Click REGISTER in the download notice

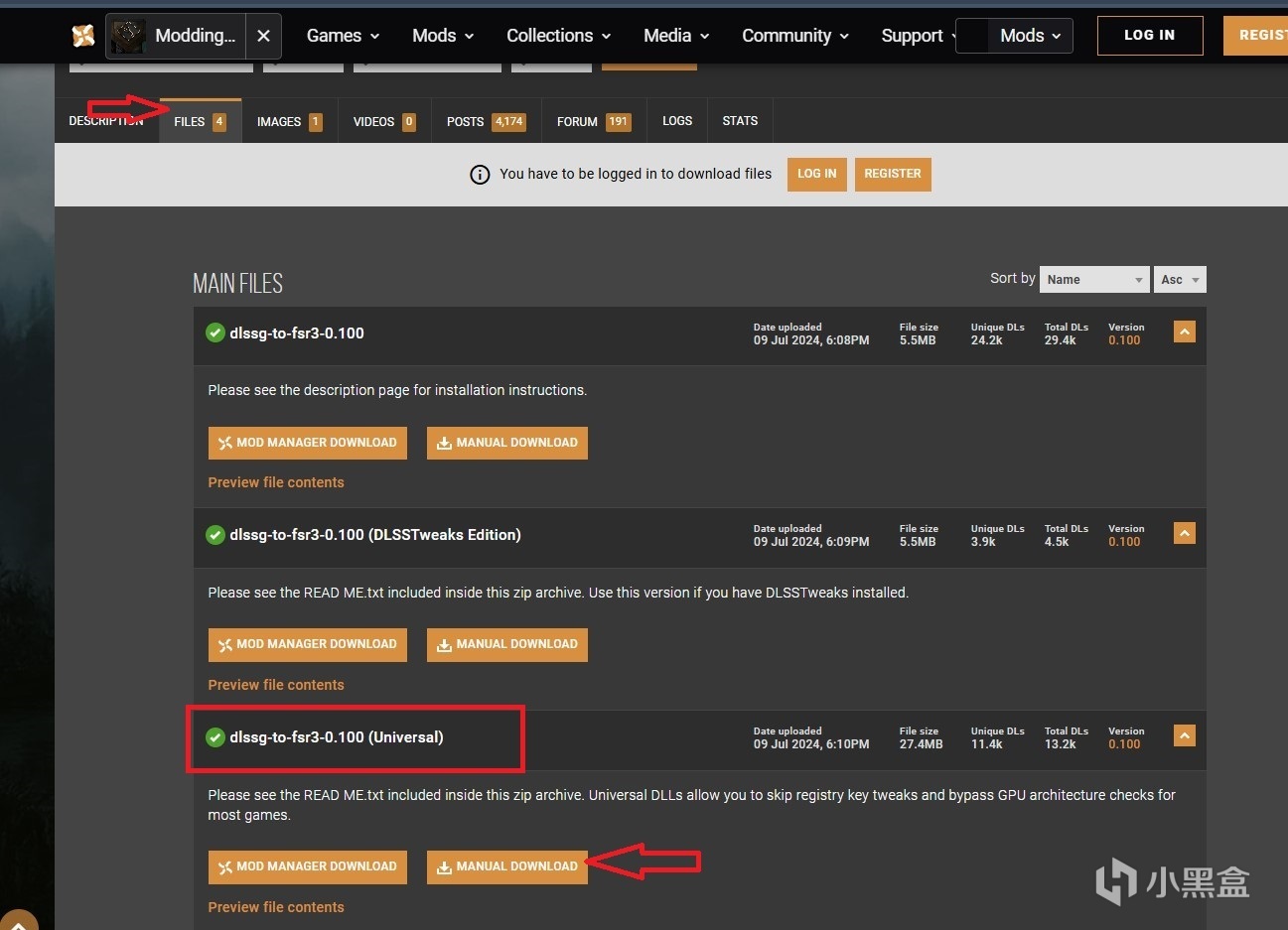pyautogui.click(x=893, y=174)
